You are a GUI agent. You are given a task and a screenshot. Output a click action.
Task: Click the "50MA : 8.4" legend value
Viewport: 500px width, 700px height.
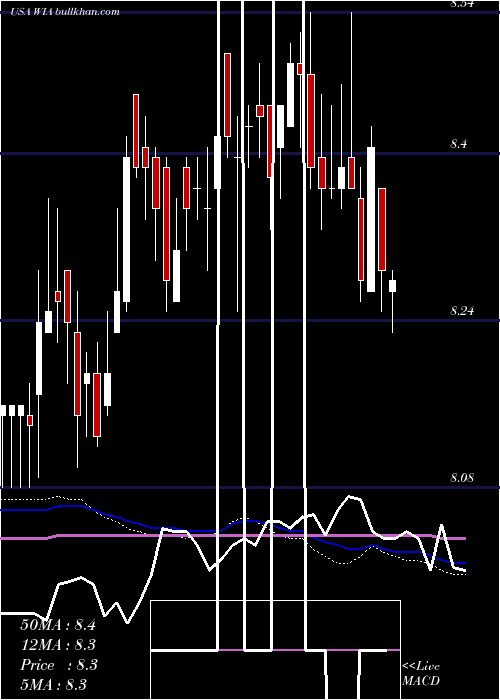tap(58, 625)
